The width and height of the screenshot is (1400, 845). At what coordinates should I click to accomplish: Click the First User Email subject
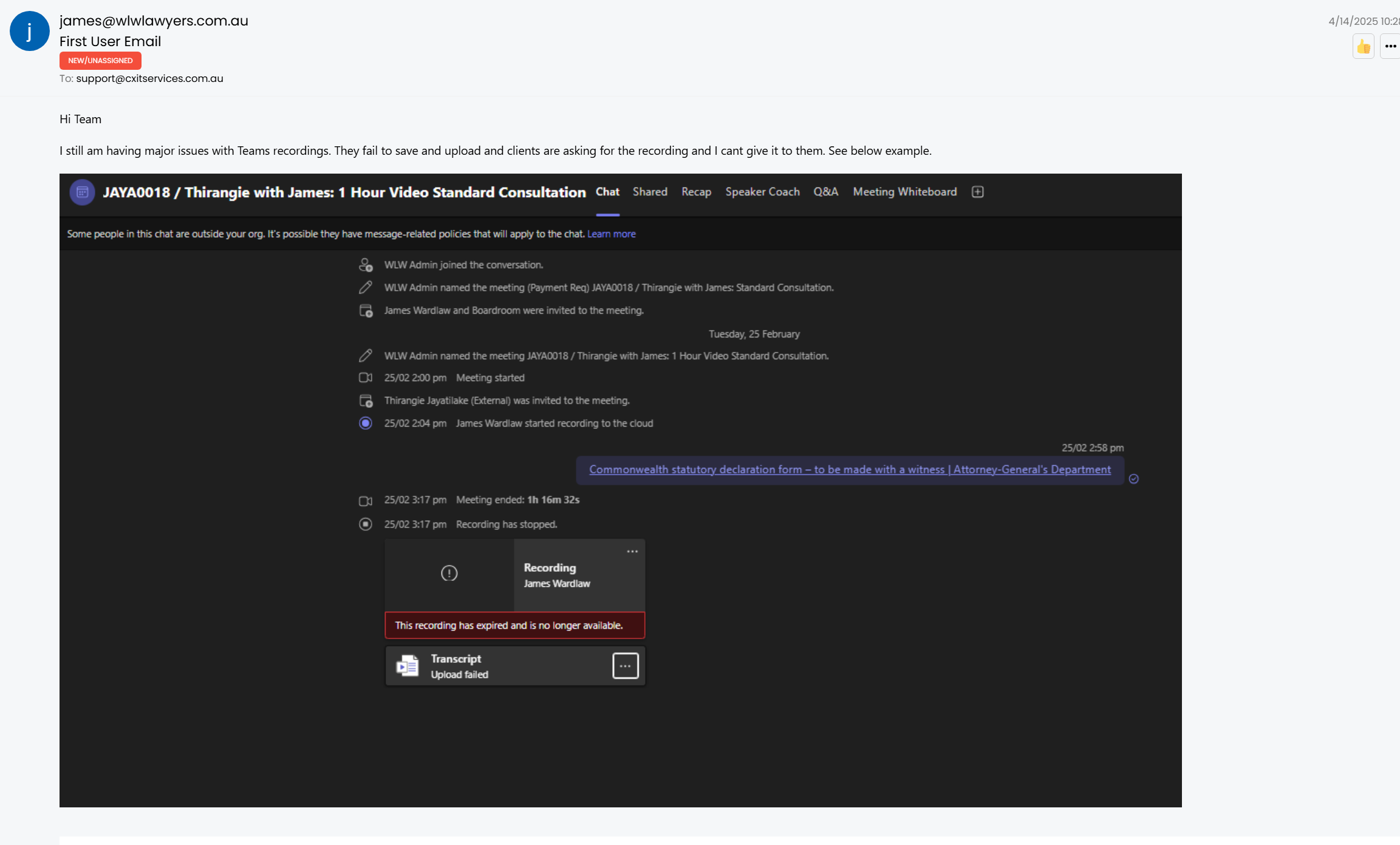pyautogui.click(x=110, y=41)
